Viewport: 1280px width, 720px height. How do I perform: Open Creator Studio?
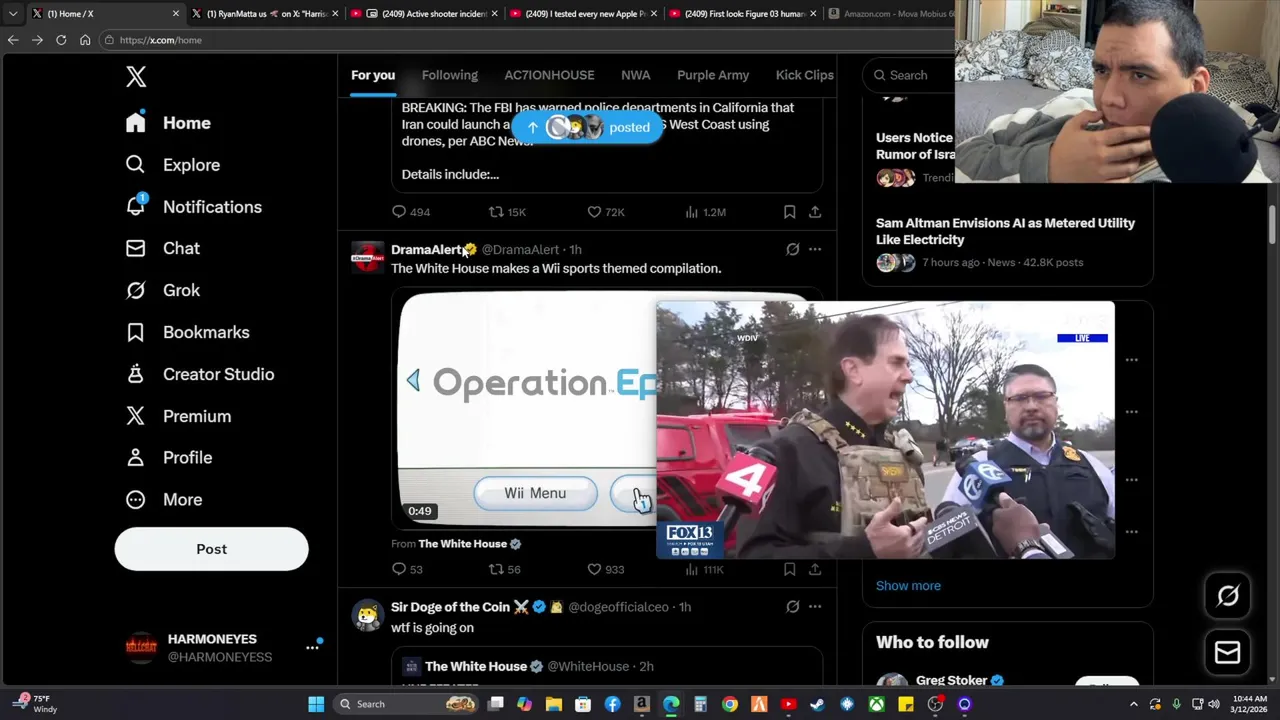199,374
